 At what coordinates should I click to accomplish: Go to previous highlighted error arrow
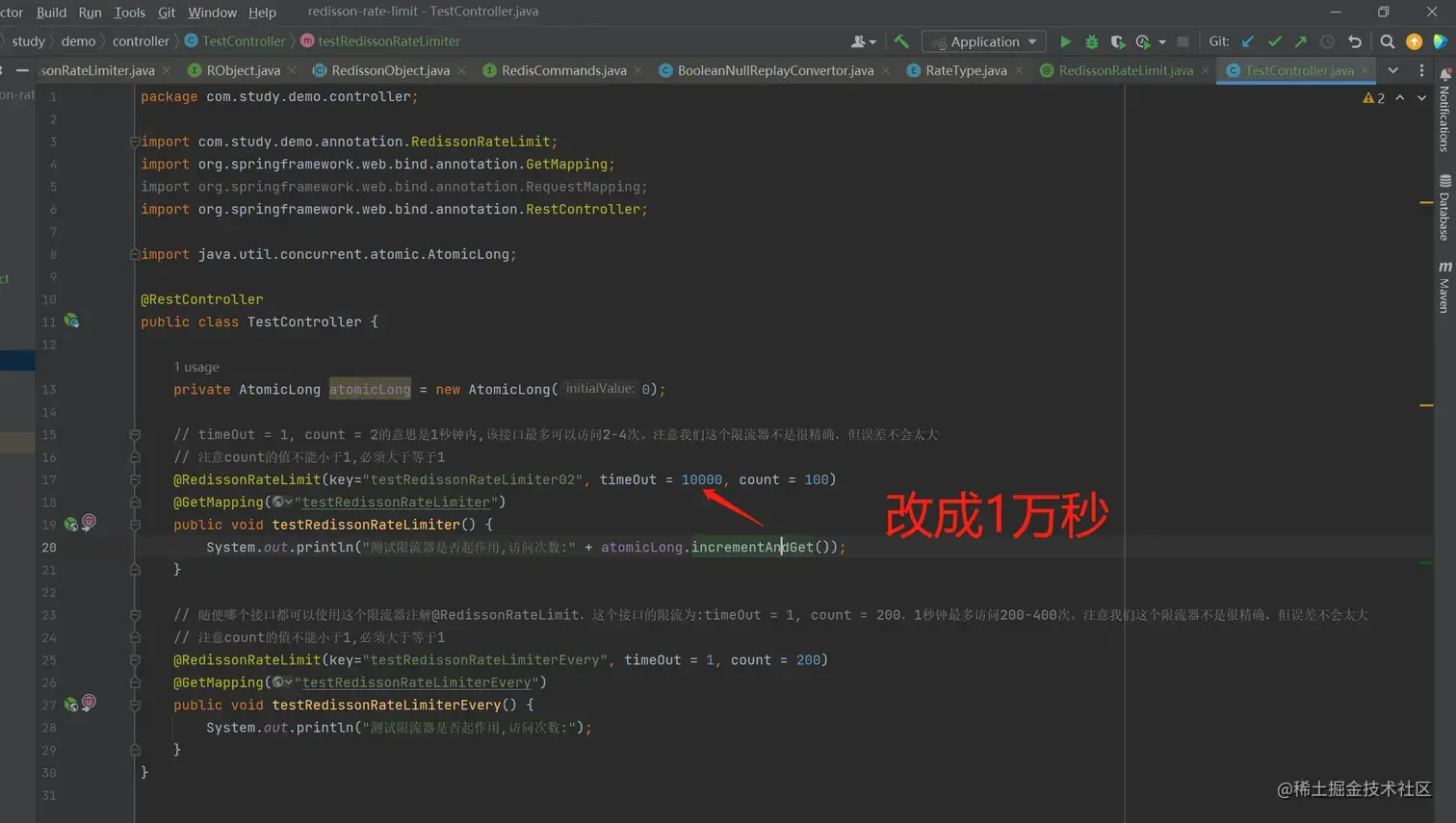click(x=1400, y=98)
